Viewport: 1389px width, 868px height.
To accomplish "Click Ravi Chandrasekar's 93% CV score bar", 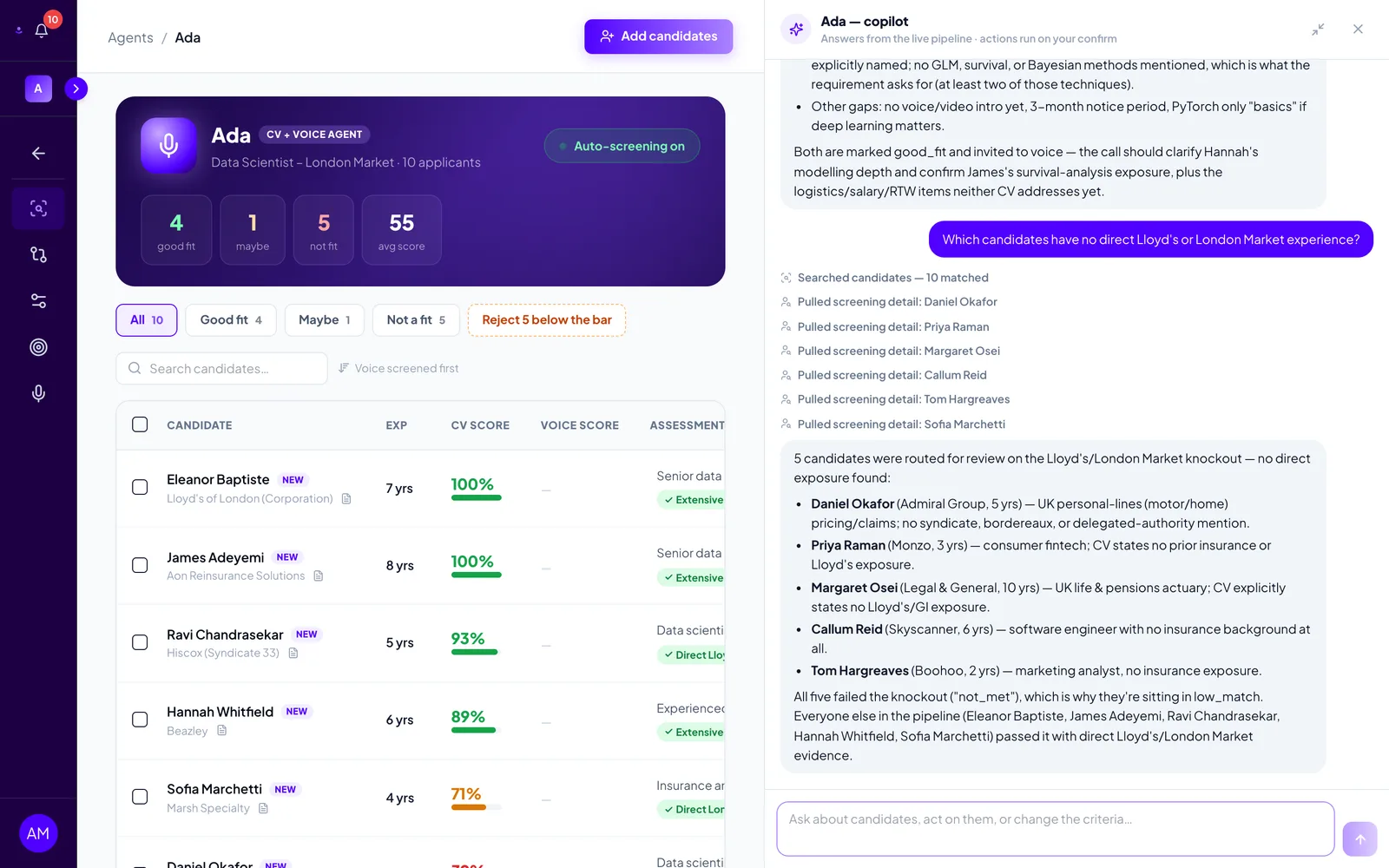I will [477, 652].
